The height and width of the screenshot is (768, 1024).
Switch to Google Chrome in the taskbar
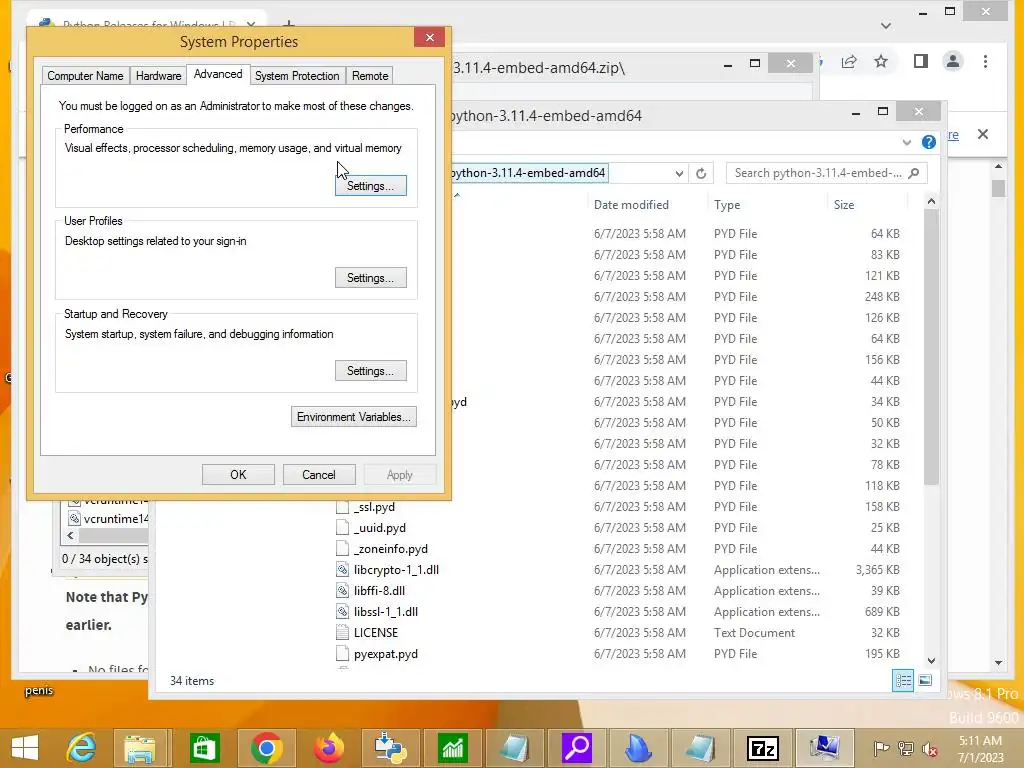[x=266, y=747]
